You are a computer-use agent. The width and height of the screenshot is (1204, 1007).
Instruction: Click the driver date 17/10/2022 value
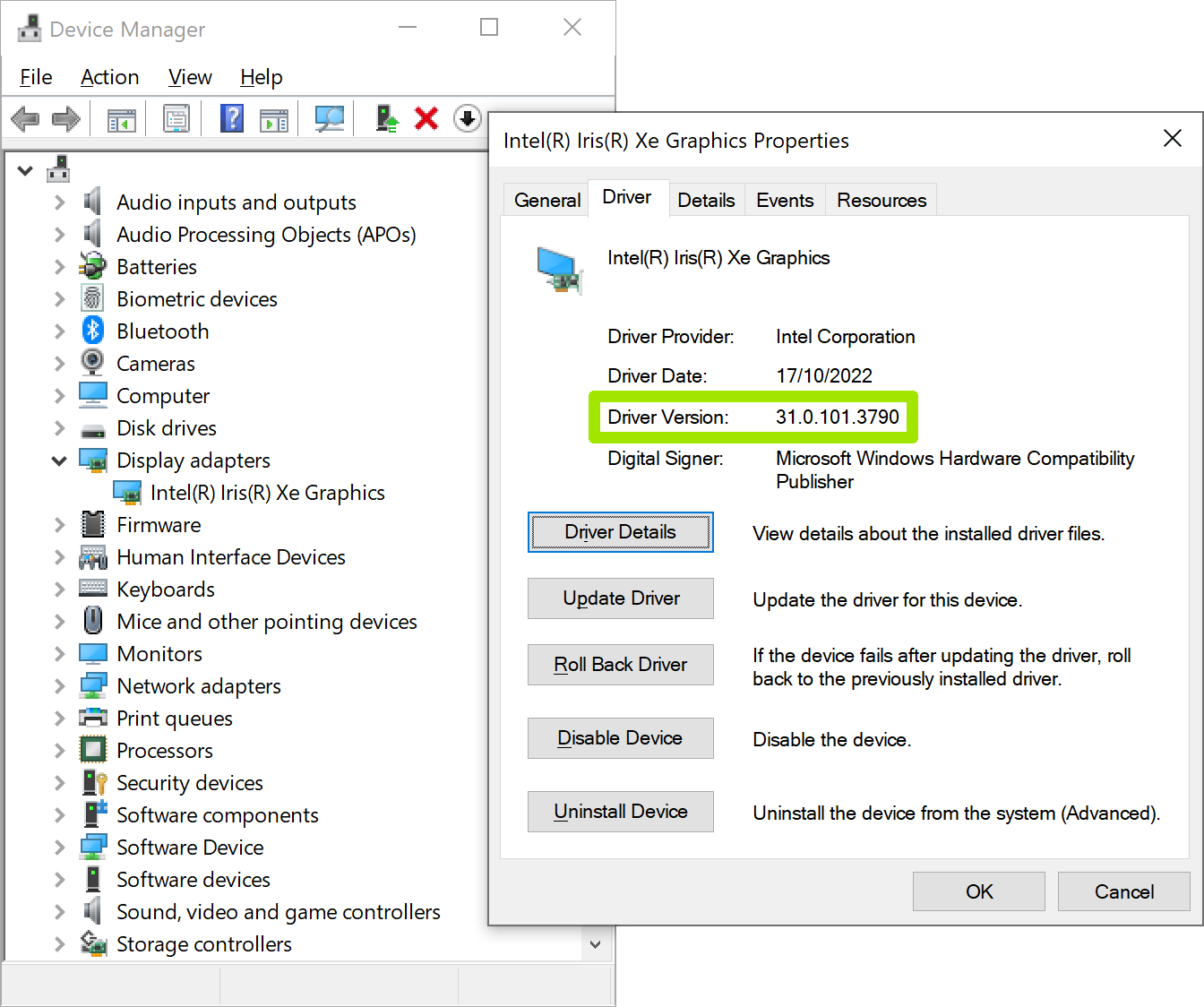click(824, 375)
